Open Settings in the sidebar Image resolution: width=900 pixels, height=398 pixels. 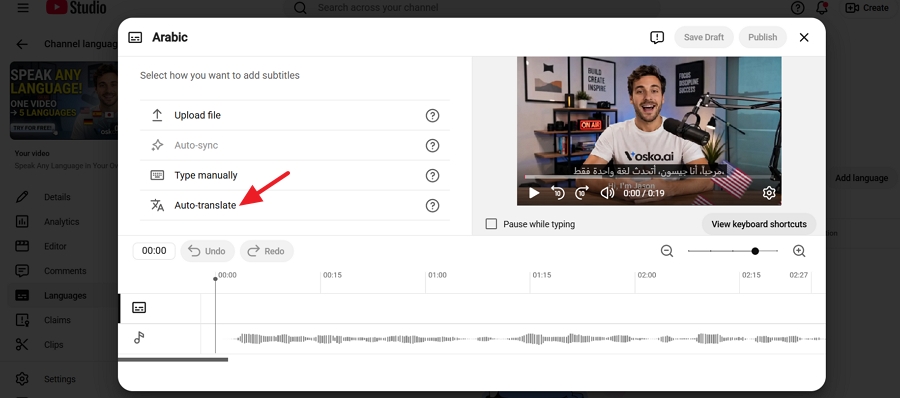60,380
